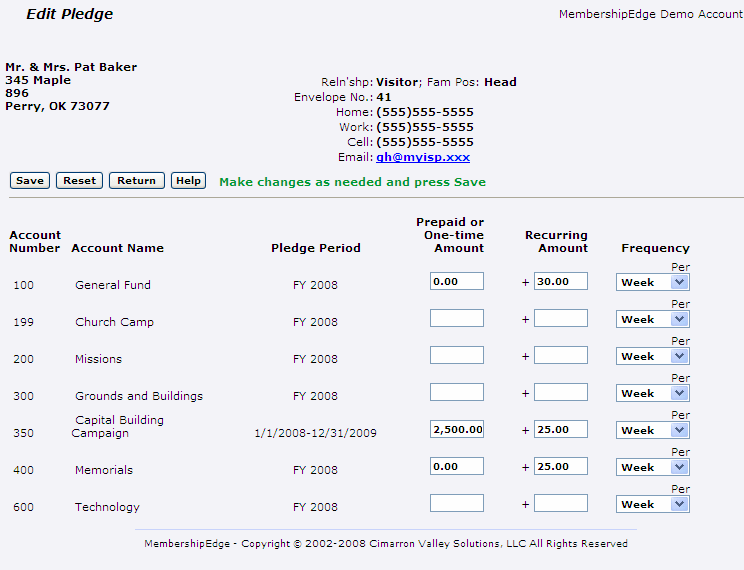744x570 pixels.
Task: Open the gh@myisp.xxx email link
Action: point(422,157)
